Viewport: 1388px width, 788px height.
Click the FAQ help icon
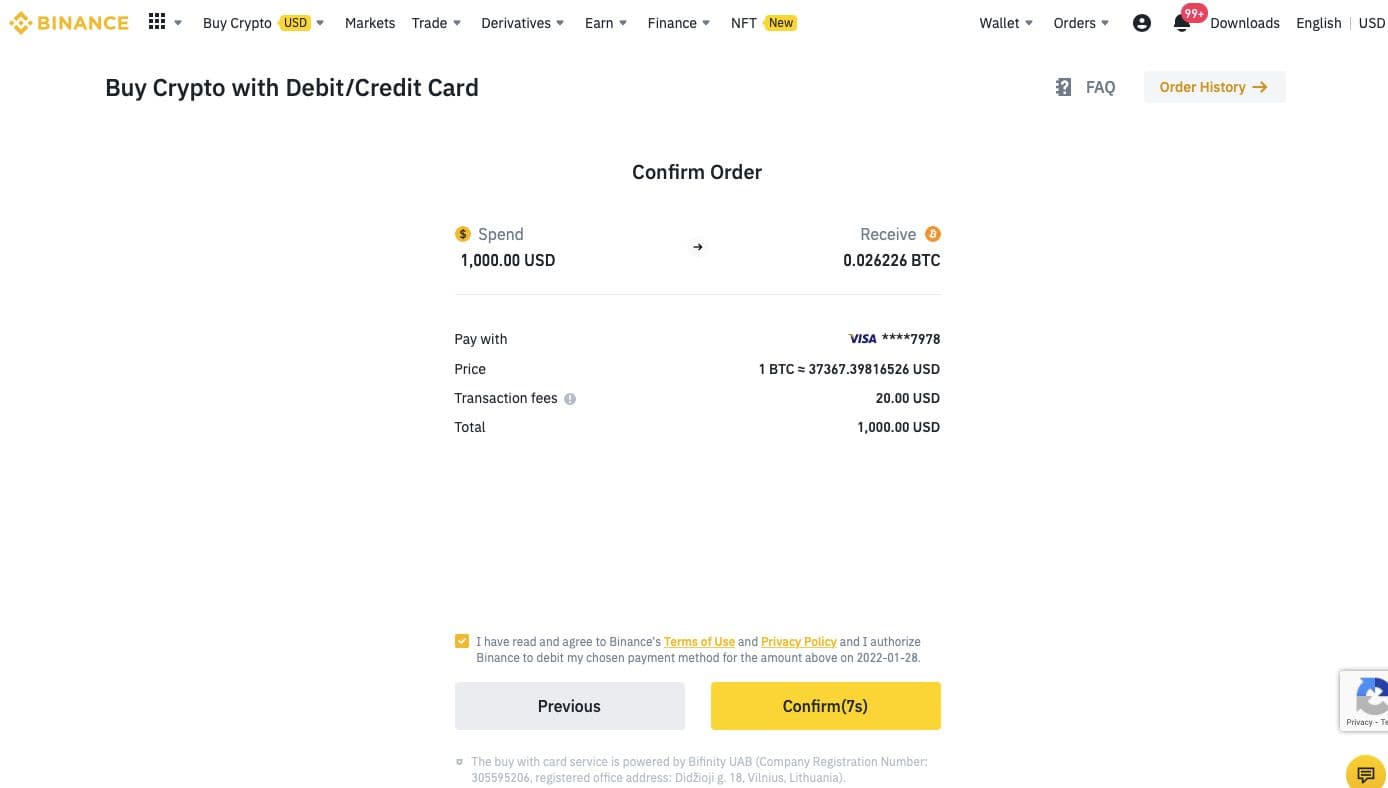pos(1064,87)
